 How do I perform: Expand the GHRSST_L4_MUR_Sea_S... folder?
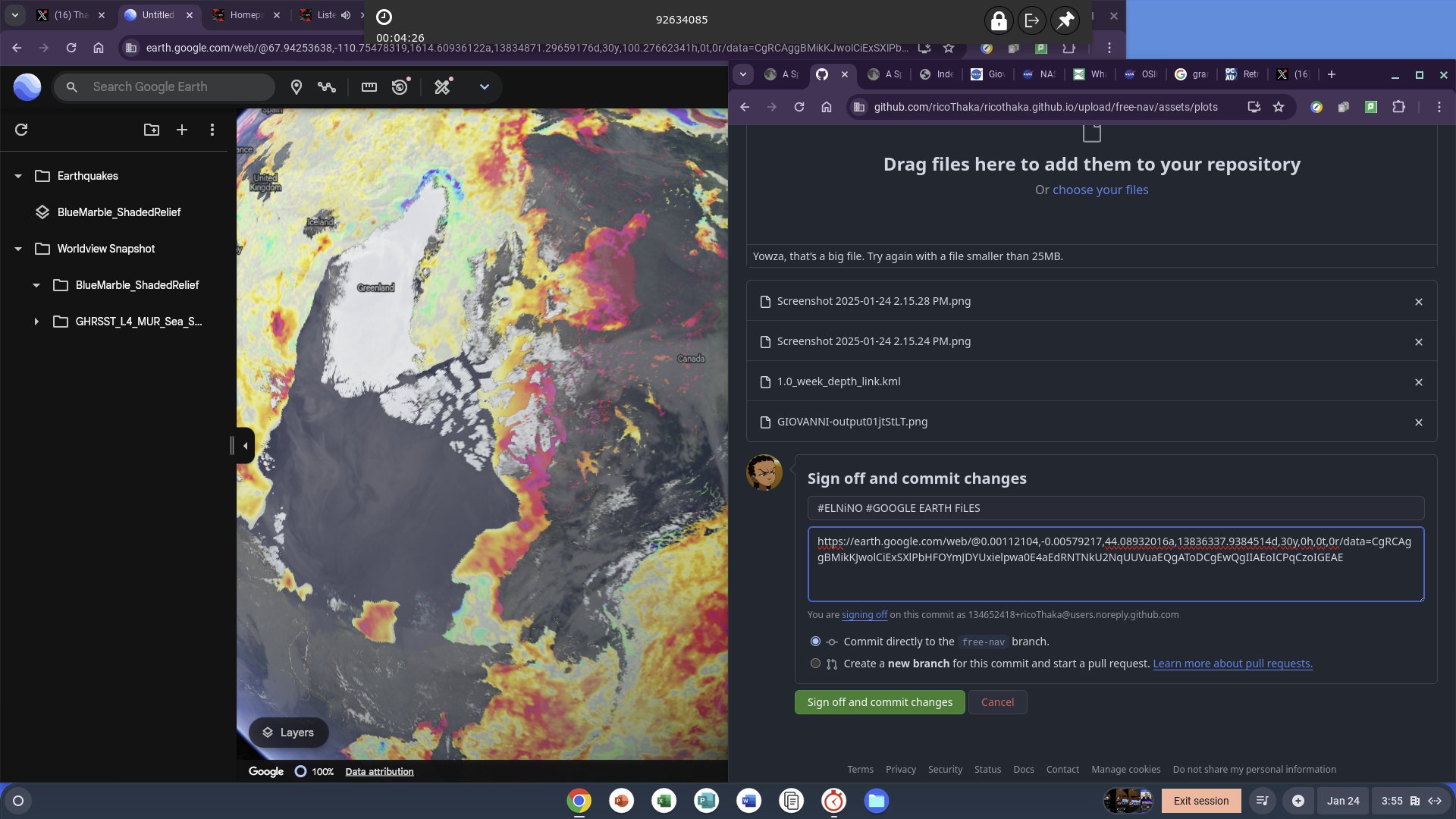[36, 322]
